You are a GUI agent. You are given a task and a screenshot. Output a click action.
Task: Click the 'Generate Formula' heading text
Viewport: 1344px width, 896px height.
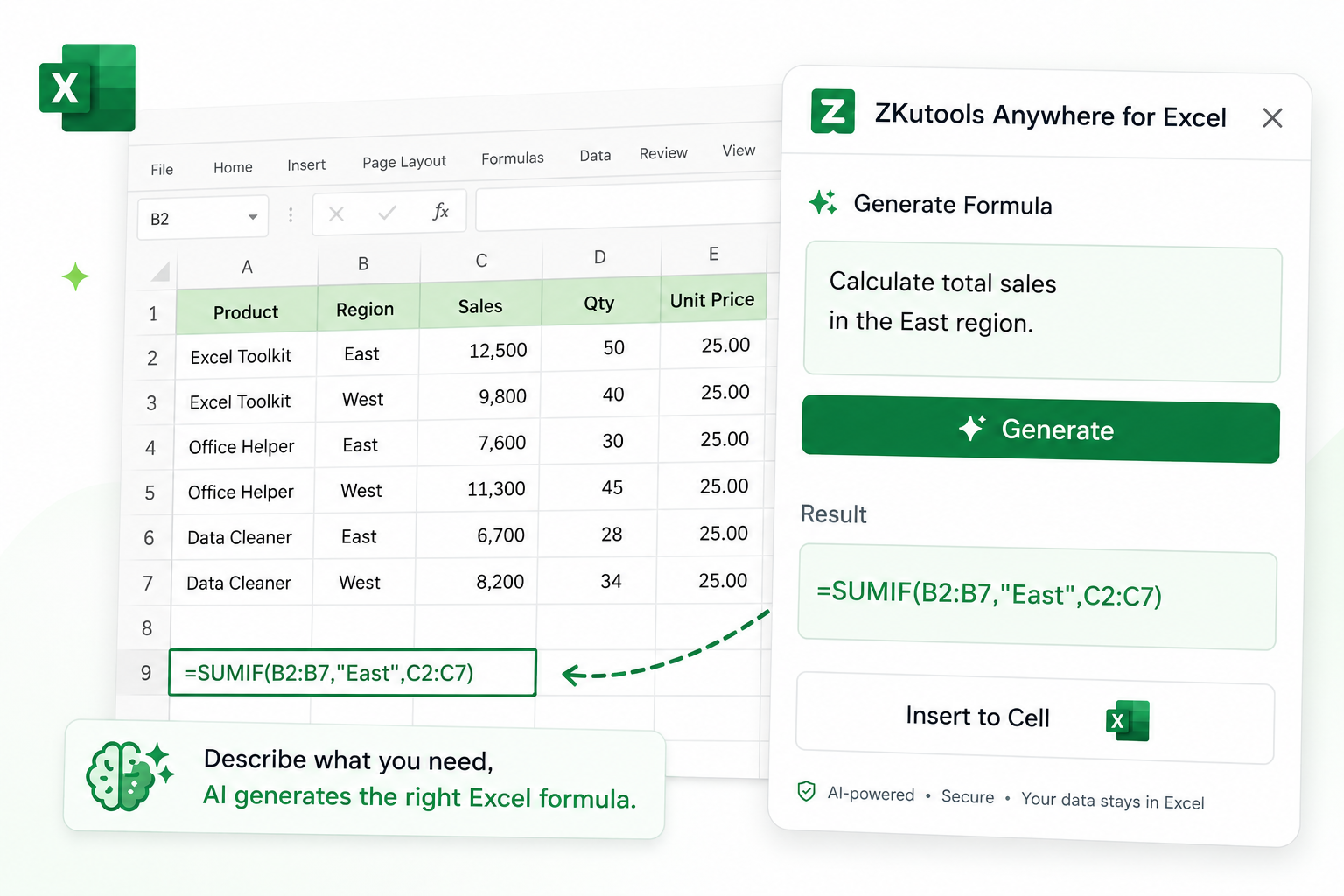[x=953, y=205]
